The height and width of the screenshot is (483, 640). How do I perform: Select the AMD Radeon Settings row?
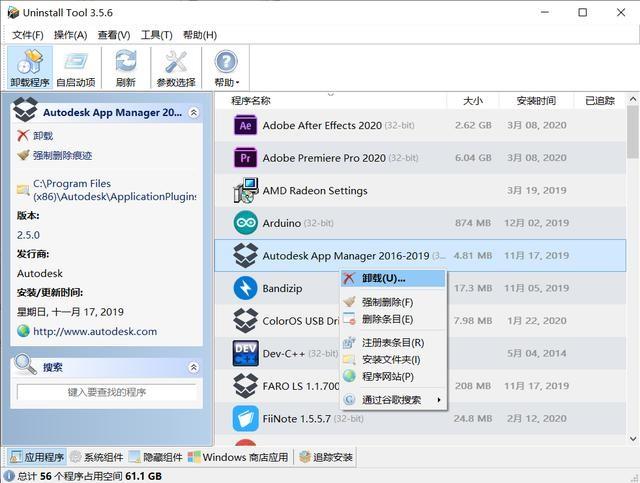point(420,190)
